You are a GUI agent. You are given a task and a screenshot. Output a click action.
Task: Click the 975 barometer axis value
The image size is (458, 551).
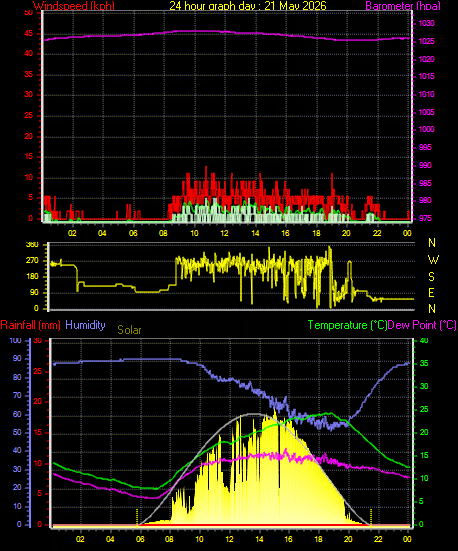425,218
